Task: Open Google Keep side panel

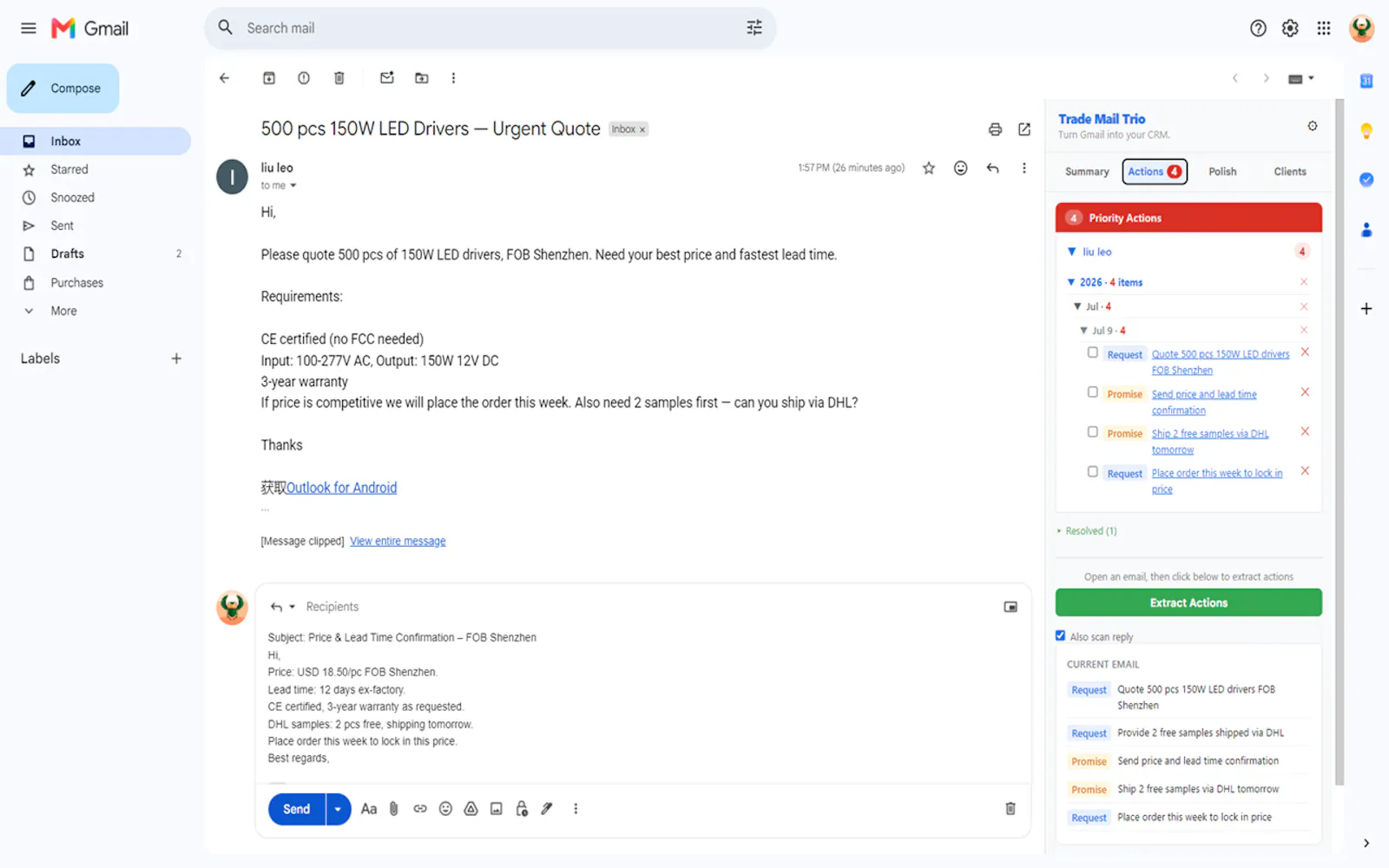Action: [1366, 131]
